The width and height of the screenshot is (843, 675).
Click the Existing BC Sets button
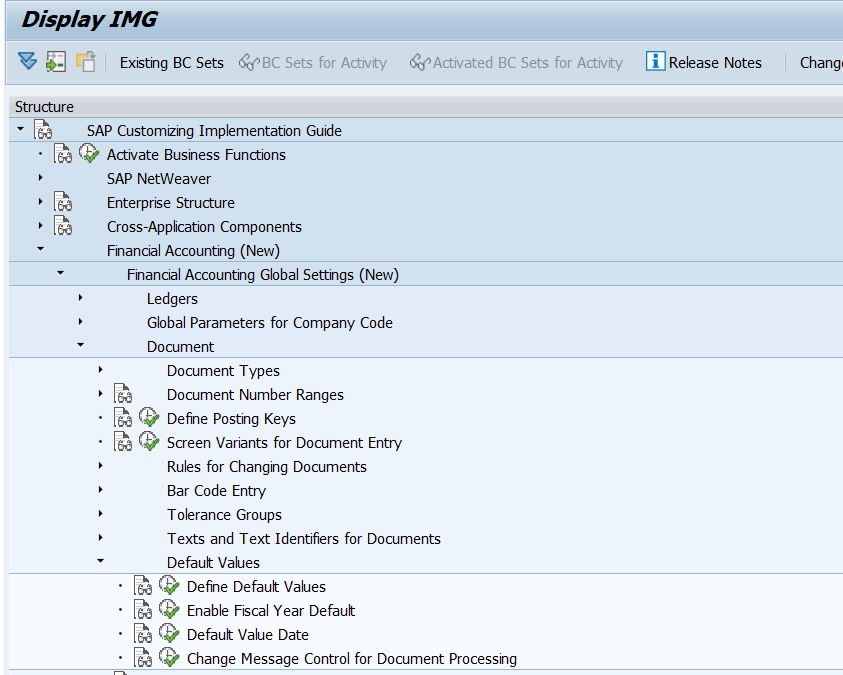(172, 63)
